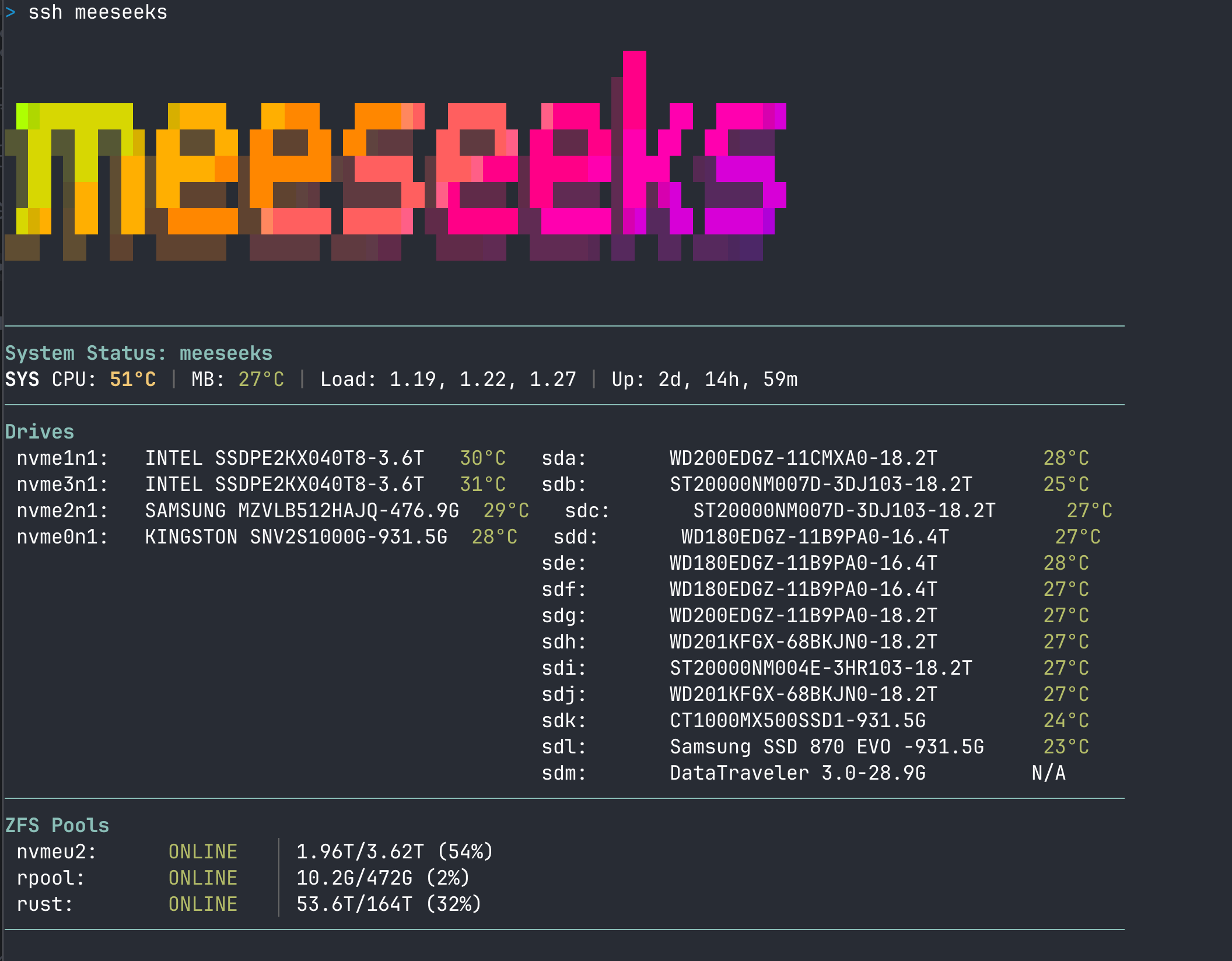Click drive label sde:

tap(564, 563)
